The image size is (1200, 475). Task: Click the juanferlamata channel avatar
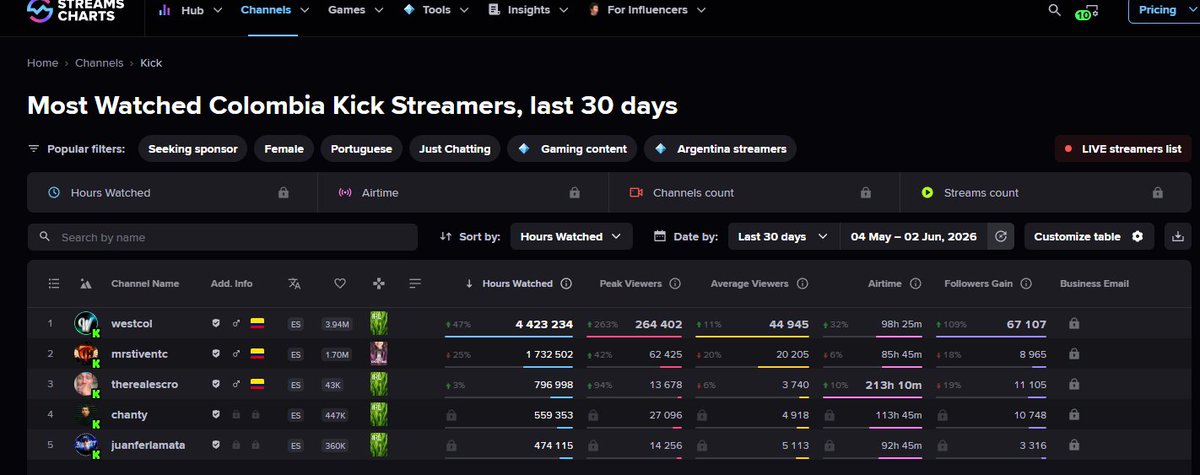pyautogui.click(x=86, y=445)
